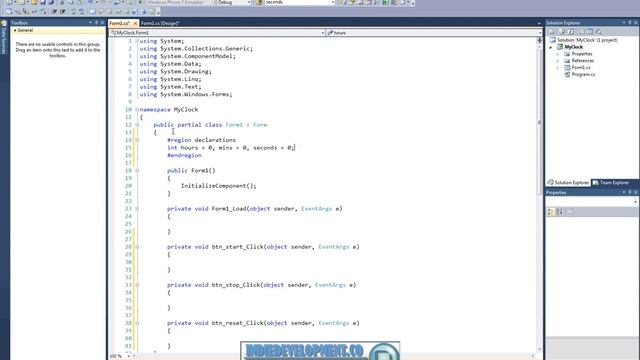
Task: Click View Class Diagram icon in Solution Explorer
Action: 599,31
